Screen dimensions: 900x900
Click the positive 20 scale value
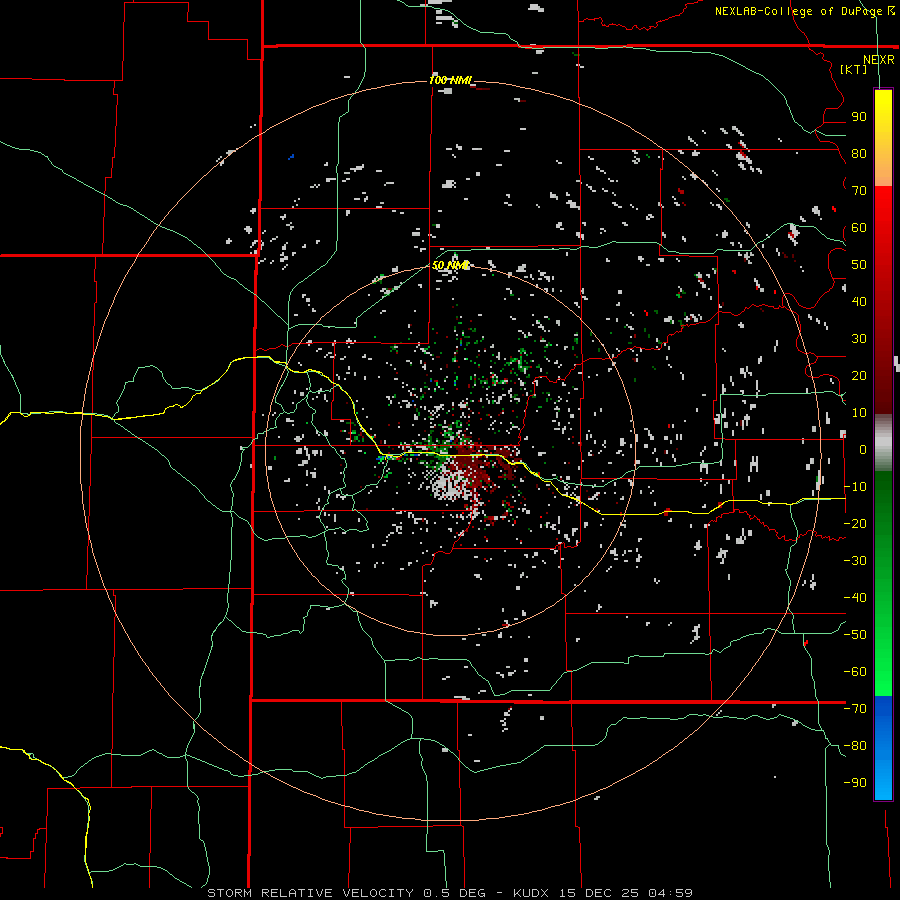pos(859,376)
